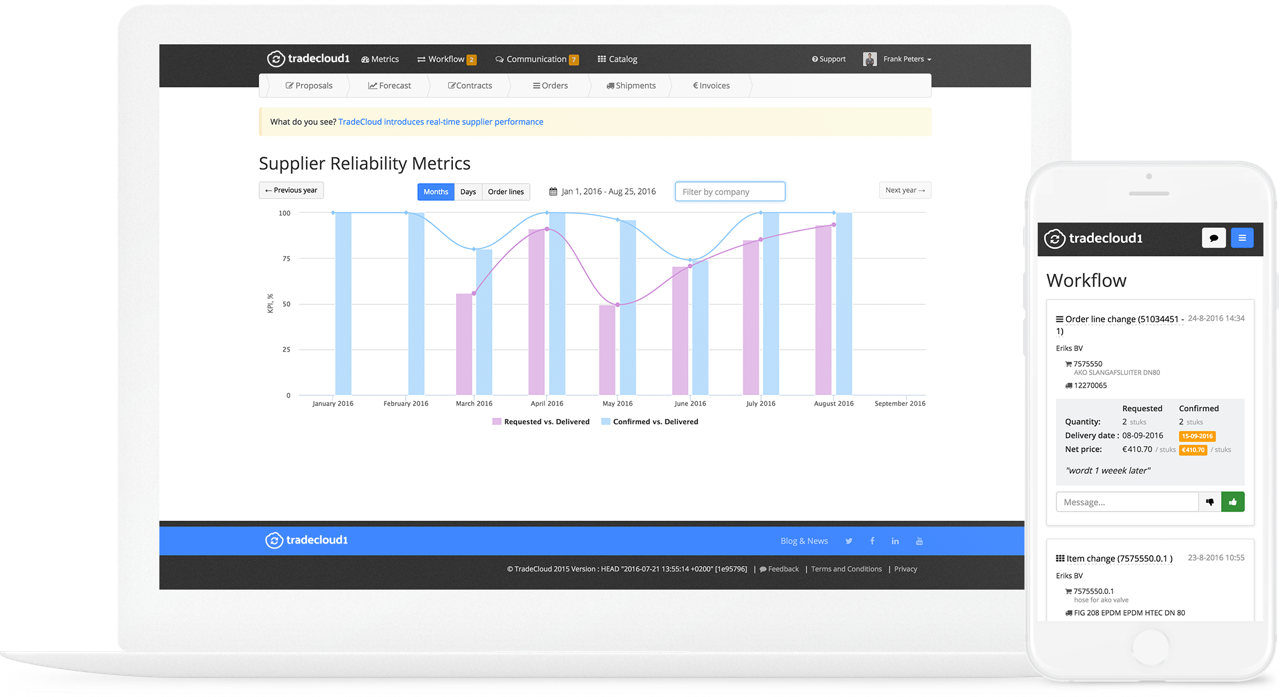Switch the chart view to Days
1280x697 pixels.
[468, 191]
